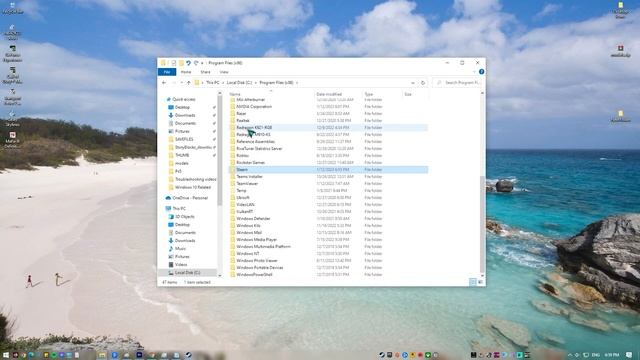Open Explorer help question mark icon
640x360 pixels.
pyautogui.click(x=481, y=72)
